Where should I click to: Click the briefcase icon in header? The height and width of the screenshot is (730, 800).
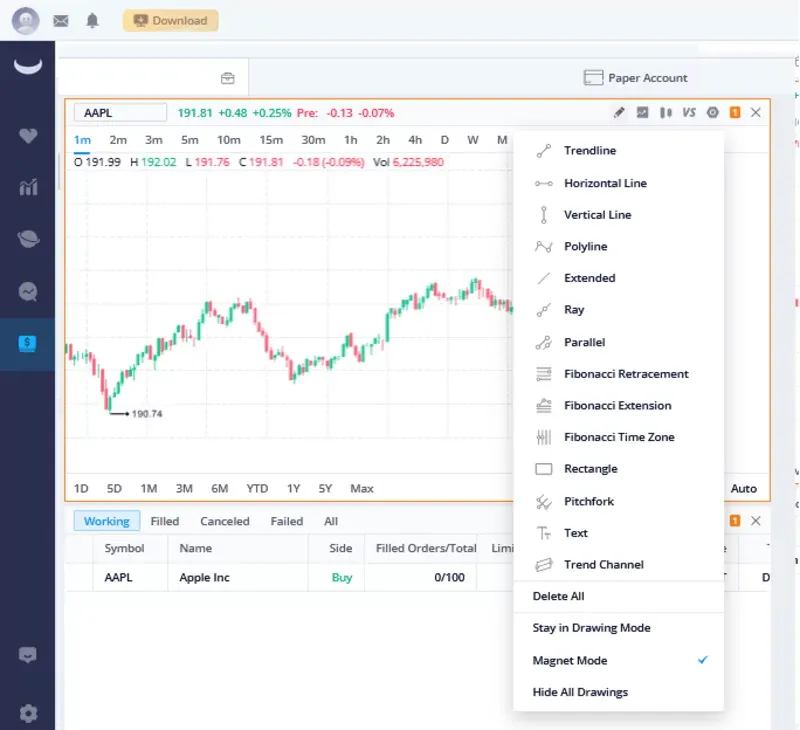[228, 78]
